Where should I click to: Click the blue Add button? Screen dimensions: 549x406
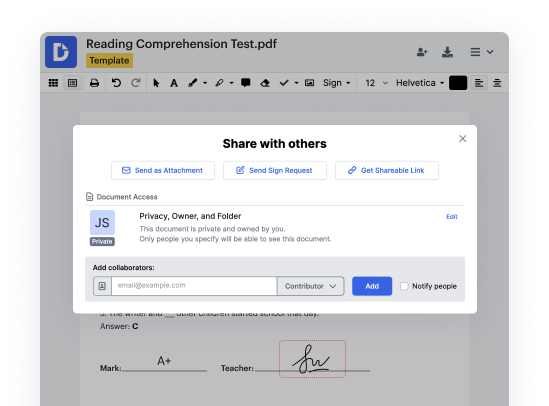372,286
